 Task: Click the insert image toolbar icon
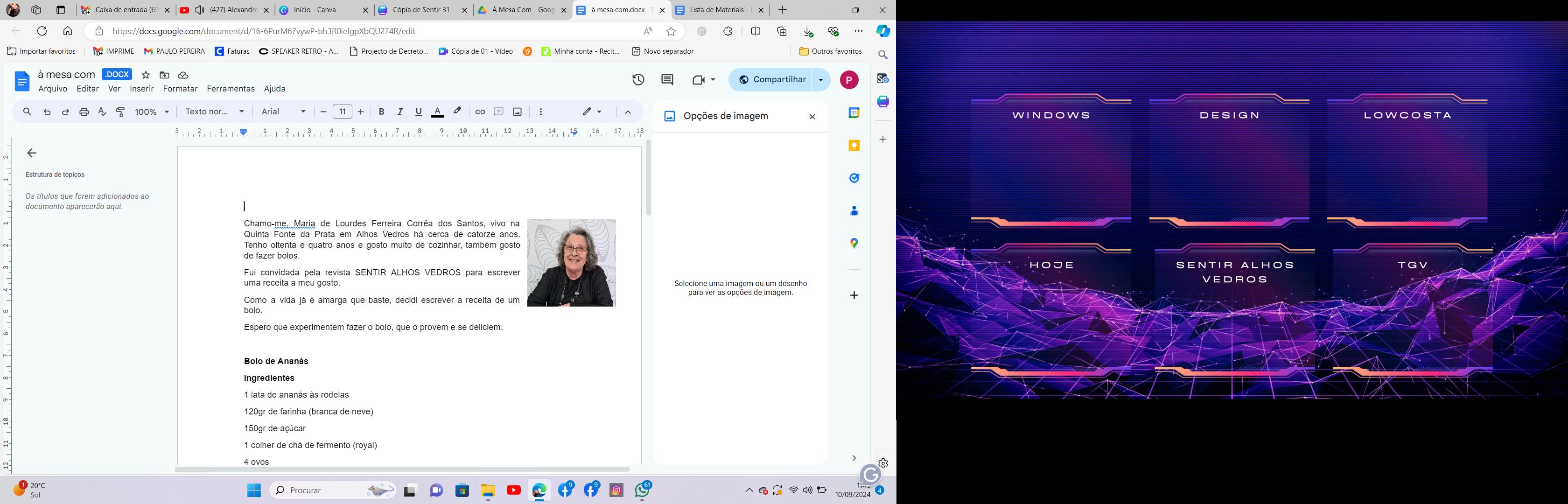518,112
